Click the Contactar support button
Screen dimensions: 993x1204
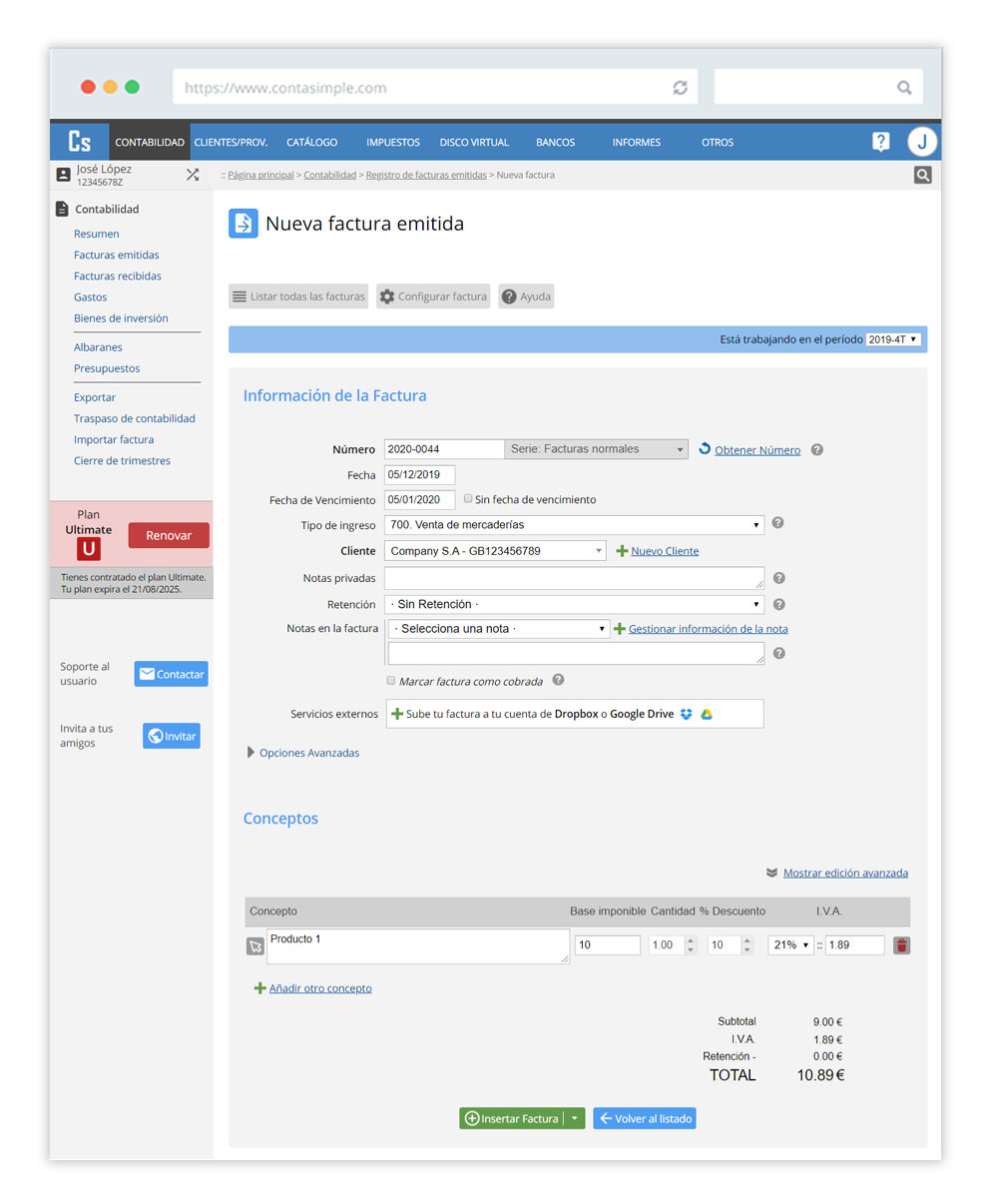[172, 674]
